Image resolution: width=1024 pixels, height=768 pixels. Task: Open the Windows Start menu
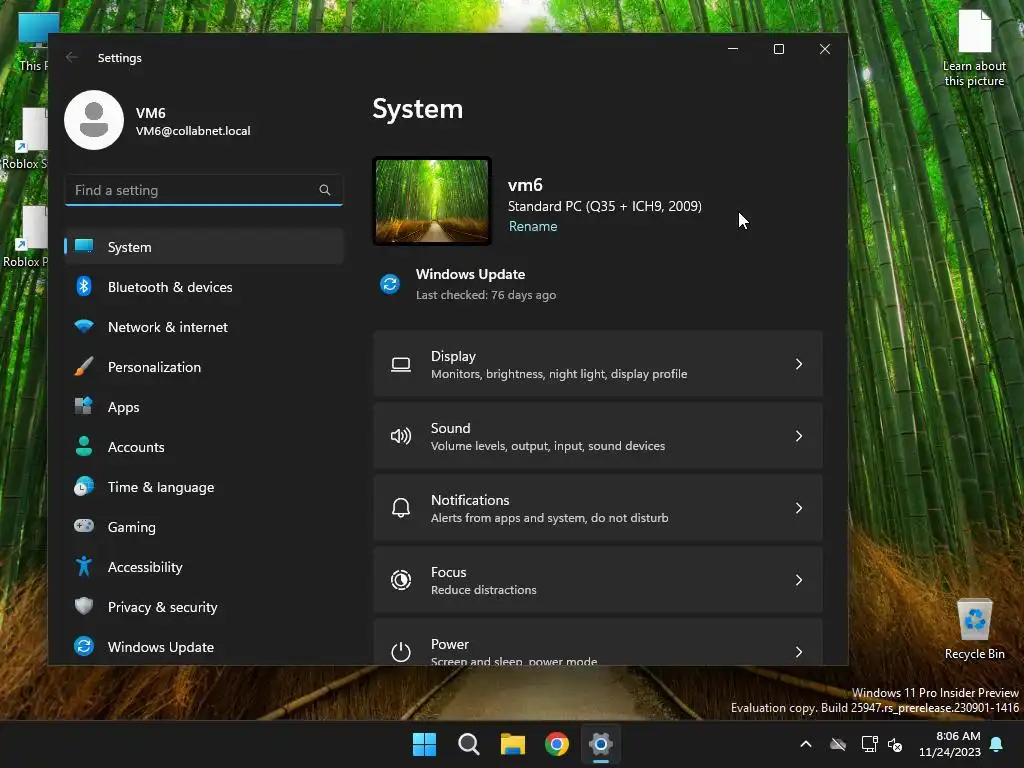coord(424,744)
